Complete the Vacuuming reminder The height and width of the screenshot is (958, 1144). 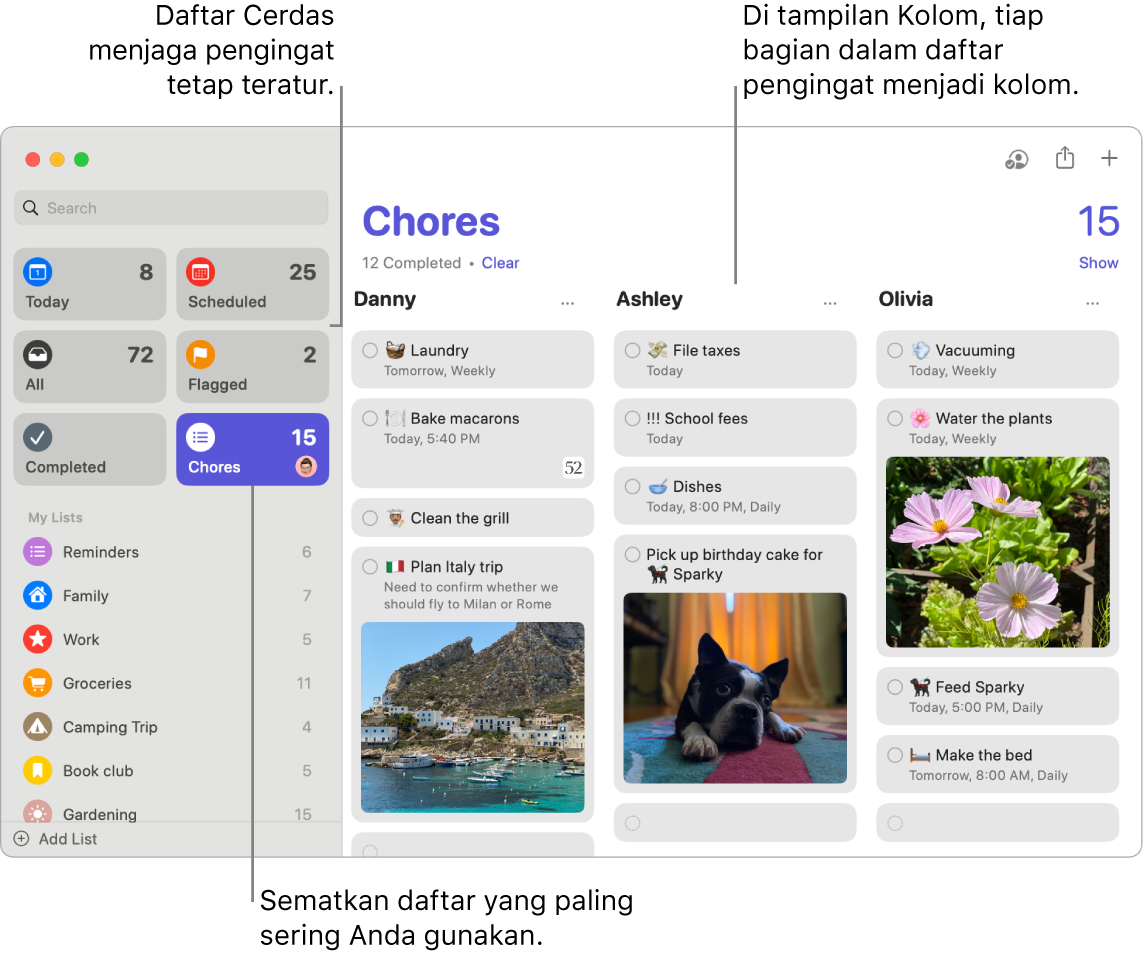(x=894, y=350)
